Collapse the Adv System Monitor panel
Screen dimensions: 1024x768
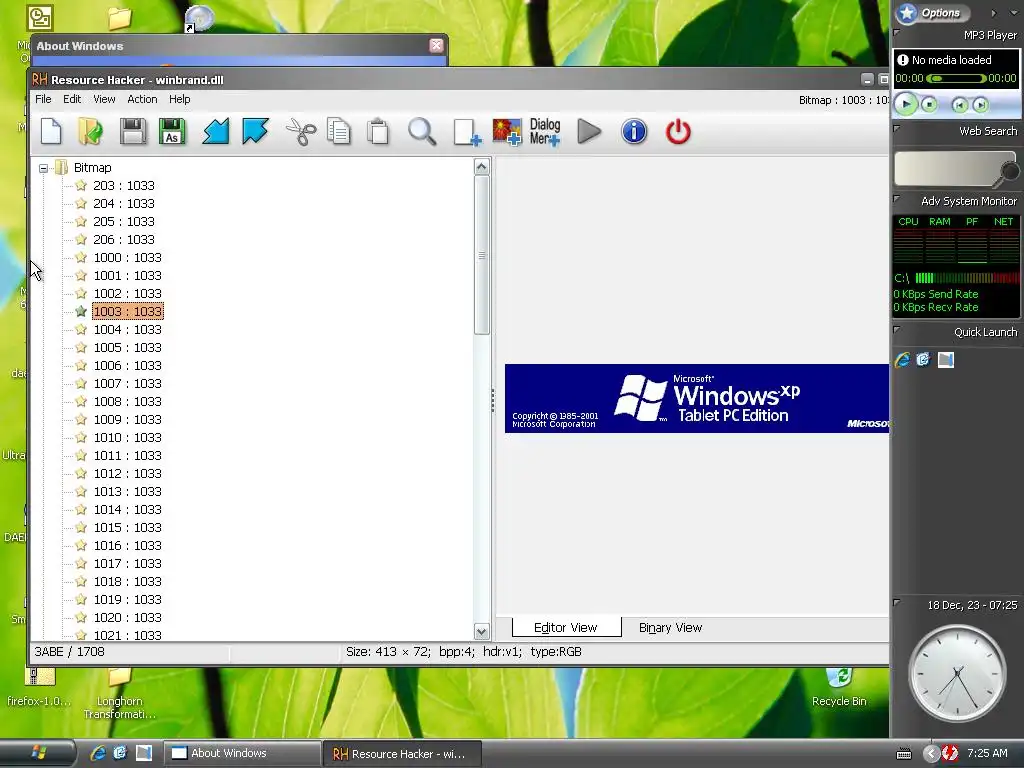(x=897, y=199)
